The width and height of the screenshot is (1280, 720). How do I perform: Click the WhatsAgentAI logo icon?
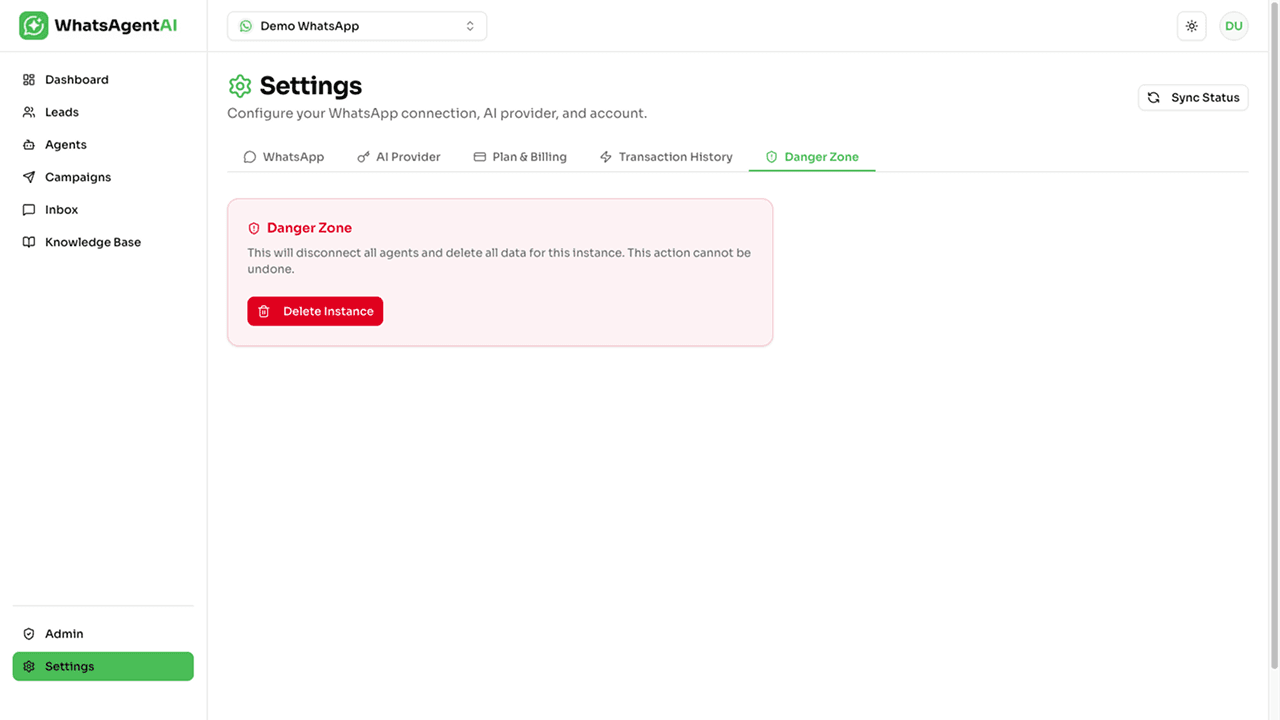point(34,26)
